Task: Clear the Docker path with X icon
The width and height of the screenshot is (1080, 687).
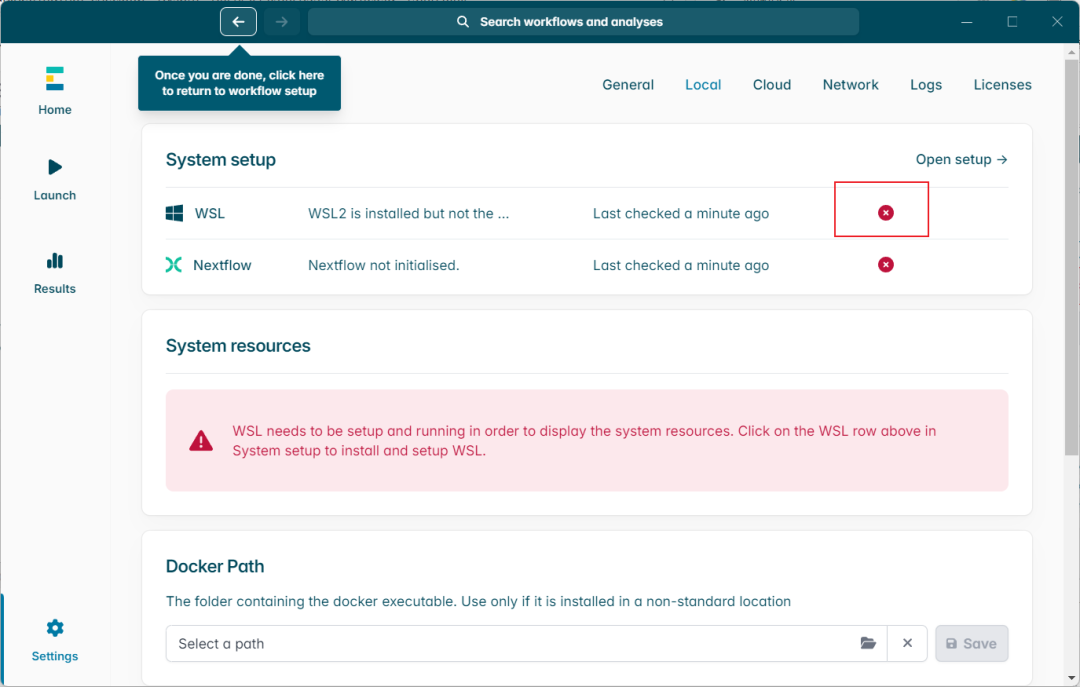Action: tap(907, 644)
